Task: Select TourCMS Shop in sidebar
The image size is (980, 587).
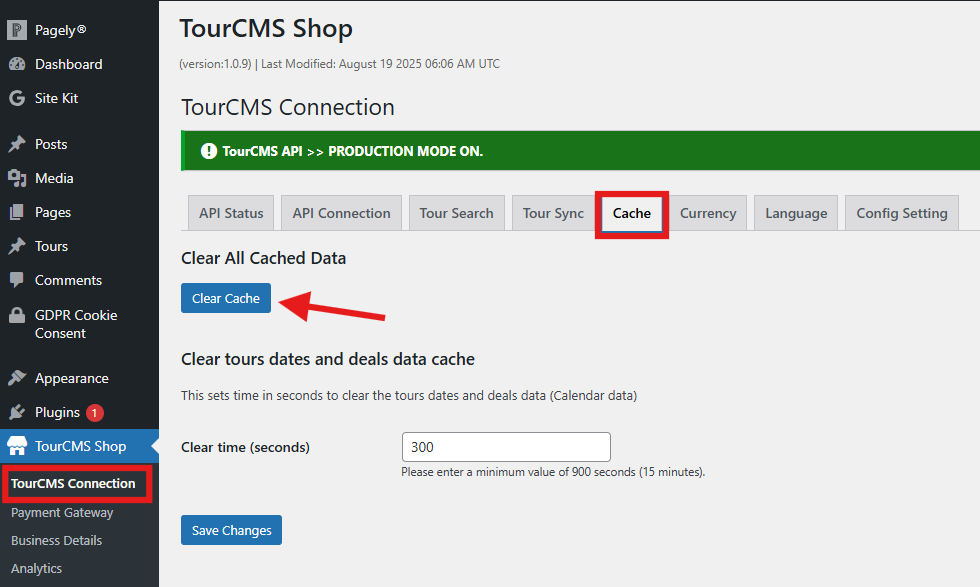Action: pos(79,446)
